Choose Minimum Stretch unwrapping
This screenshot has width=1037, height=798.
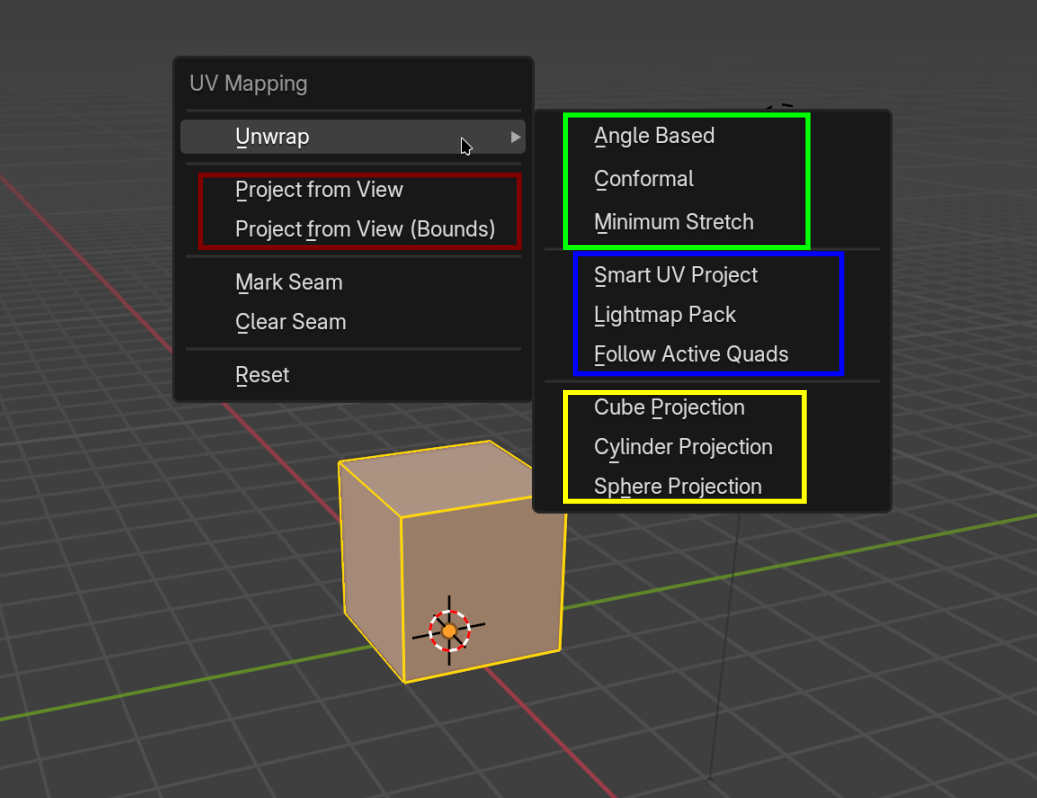pos(673,222)
